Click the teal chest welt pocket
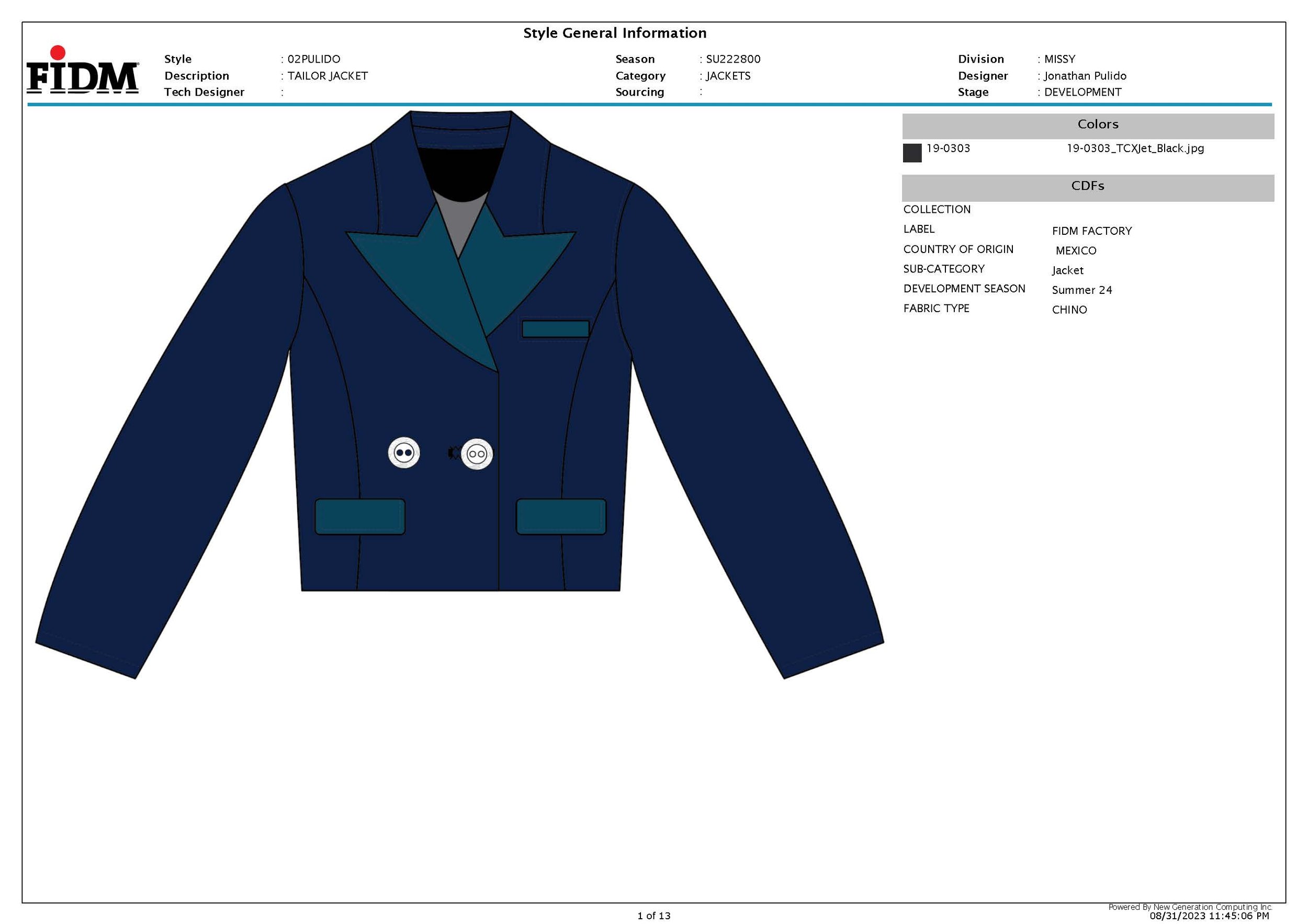Image resolution: width=1308 pixels, height=924 pixels. pyautogui.click(x=555, y=329)
